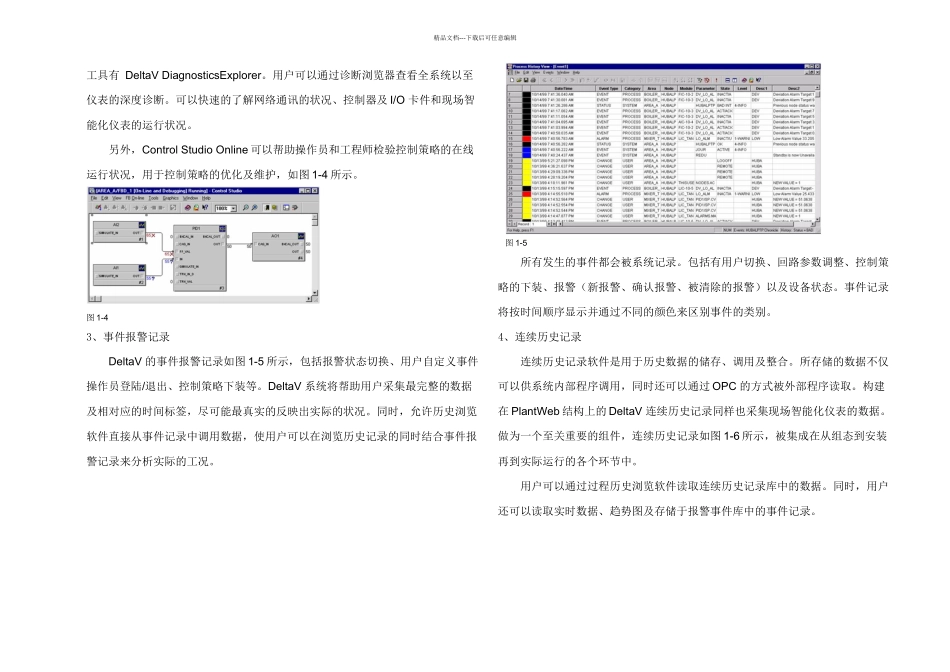Click the window layout icon in Control Studio toolbar

pyautogui.click(x=286, y=208)
